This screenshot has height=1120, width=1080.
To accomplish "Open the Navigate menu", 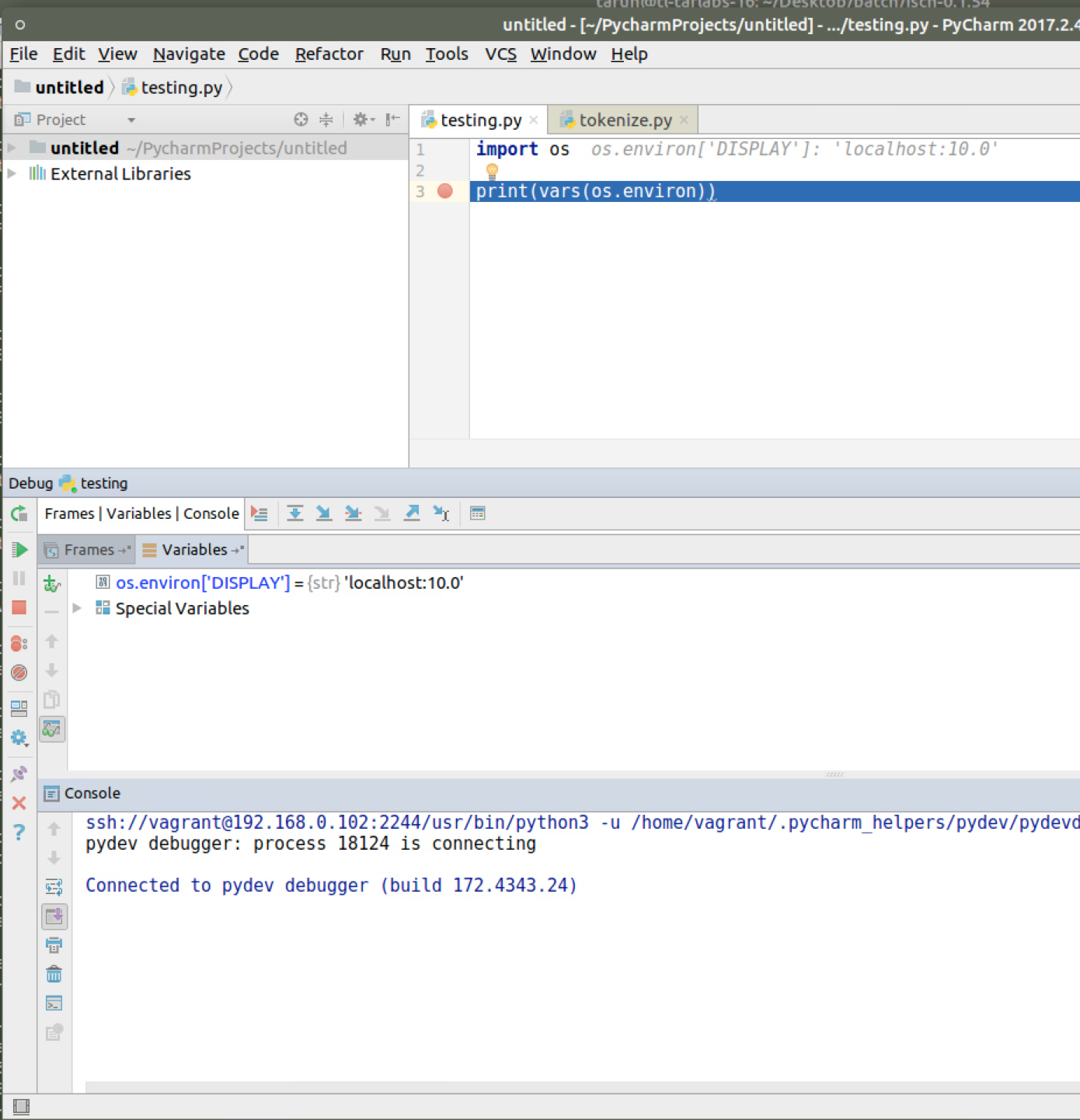I will (189, 54).
